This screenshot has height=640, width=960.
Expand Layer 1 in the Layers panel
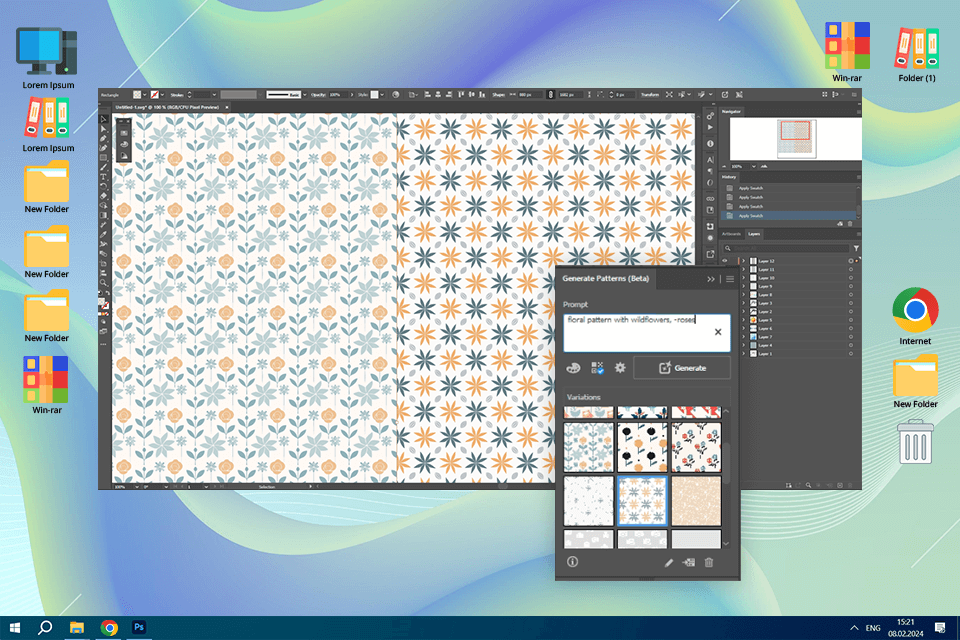(743, 353)
